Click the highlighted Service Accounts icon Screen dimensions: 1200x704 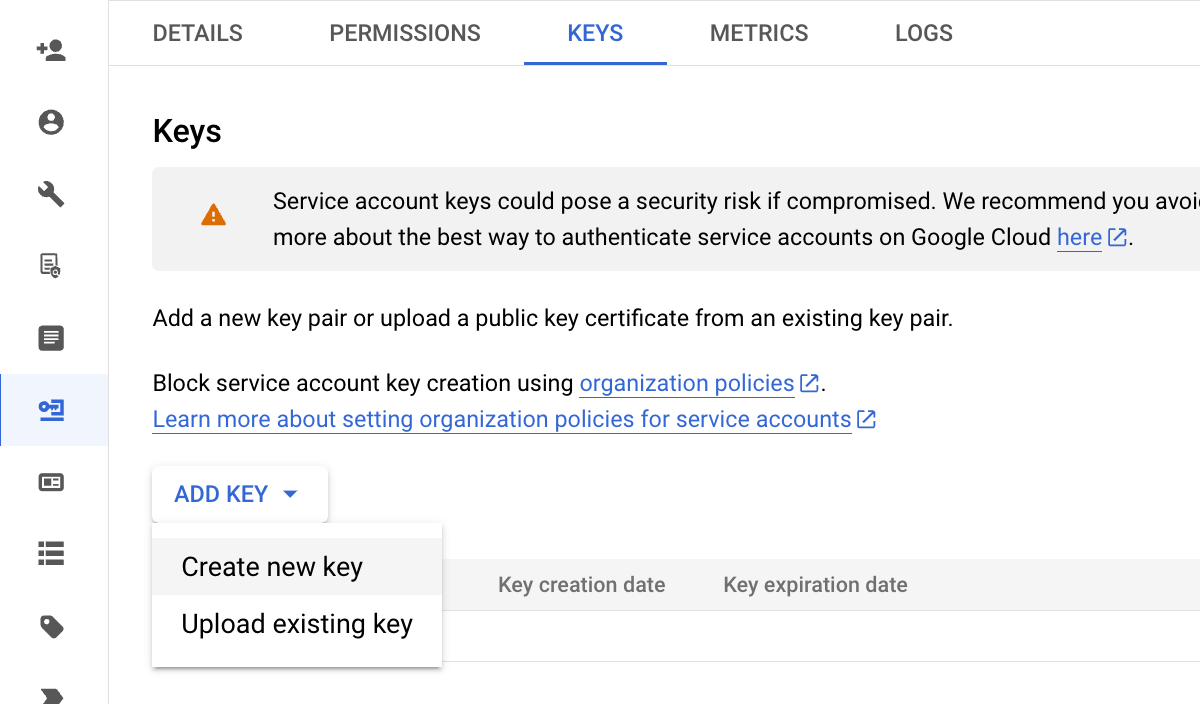(50, 410)
